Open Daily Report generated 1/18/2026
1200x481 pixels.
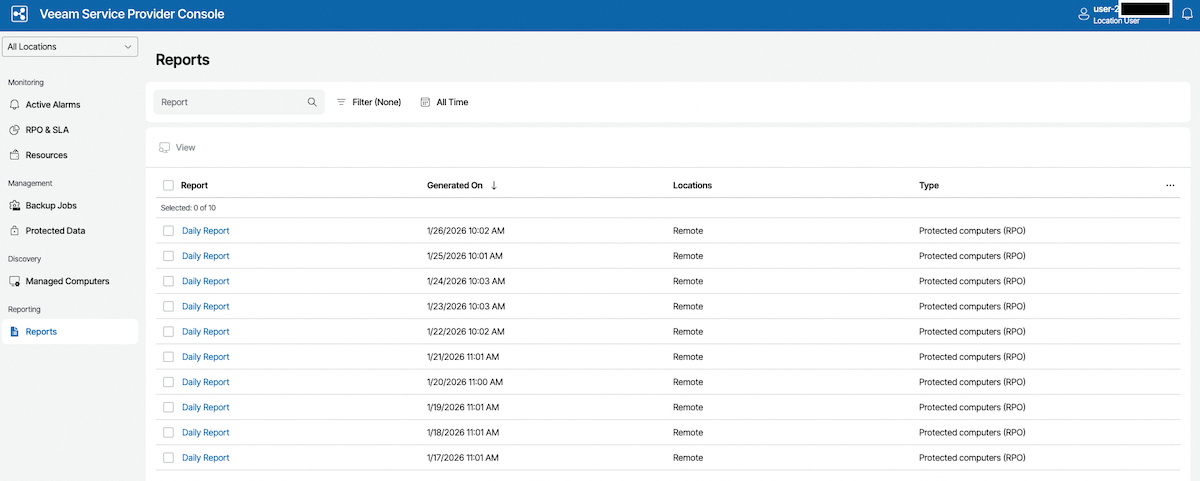(x=205, y=432)
